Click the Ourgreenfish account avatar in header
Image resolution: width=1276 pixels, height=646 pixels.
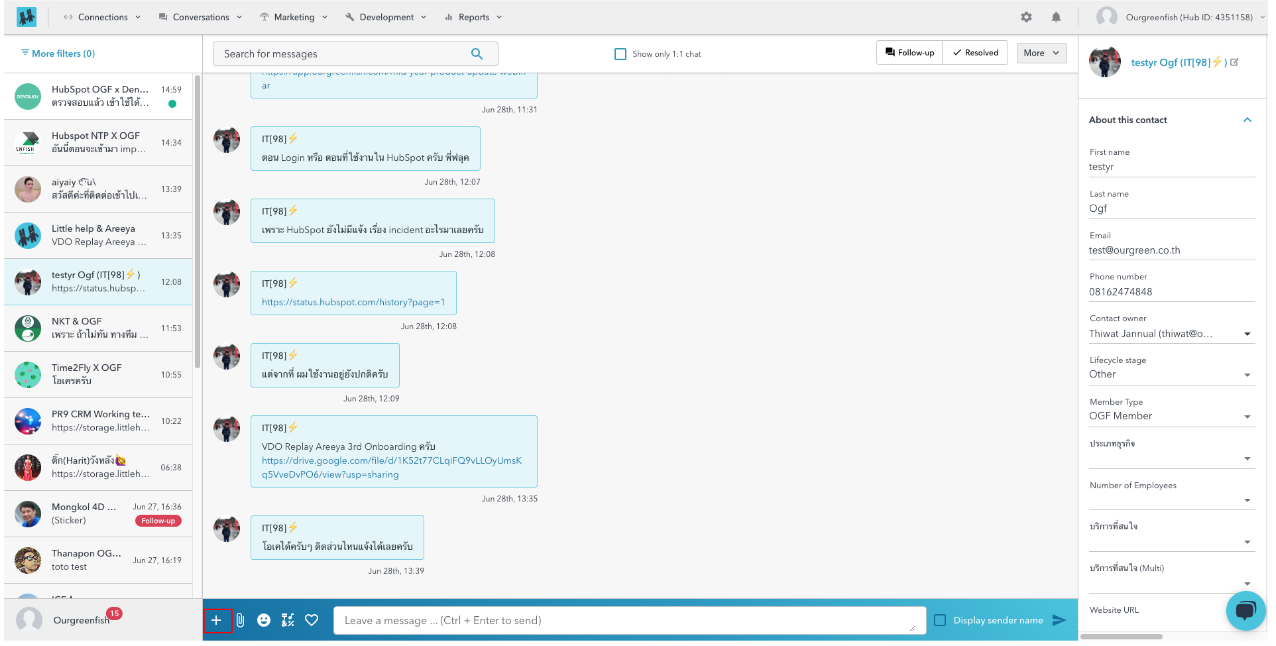pyautogui.click(x=1106, y=17)
